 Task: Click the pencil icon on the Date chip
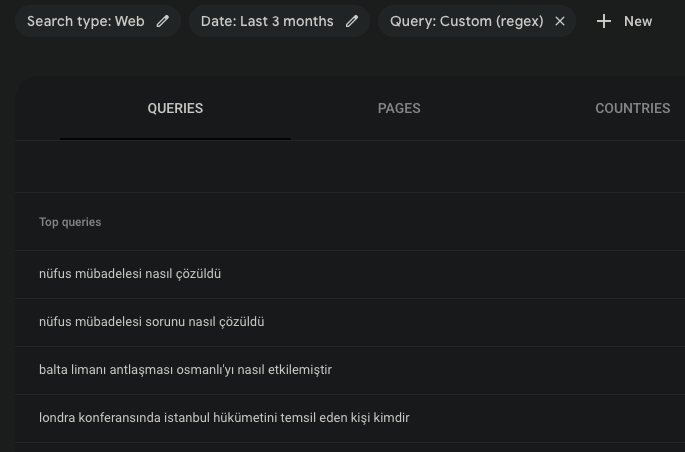point(352,21)
